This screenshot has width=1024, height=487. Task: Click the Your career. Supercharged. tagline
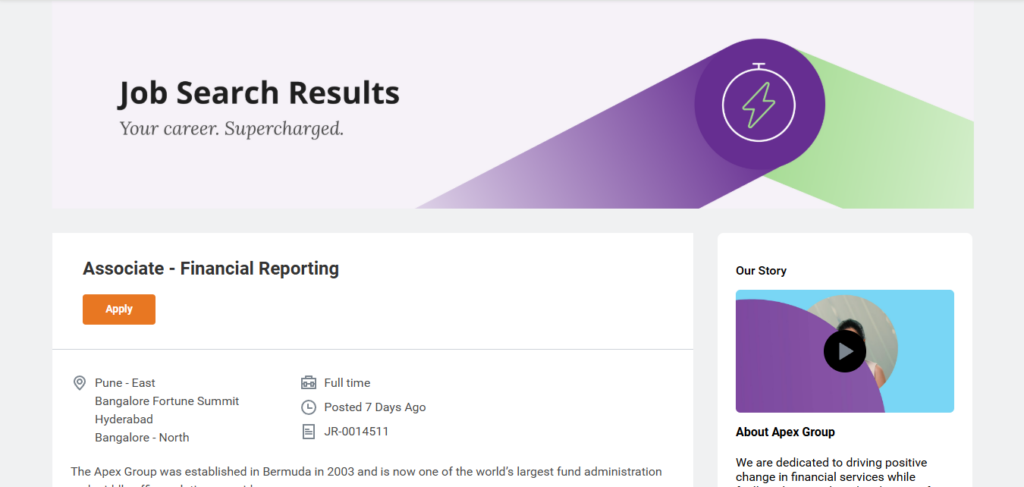pos(231,129)
